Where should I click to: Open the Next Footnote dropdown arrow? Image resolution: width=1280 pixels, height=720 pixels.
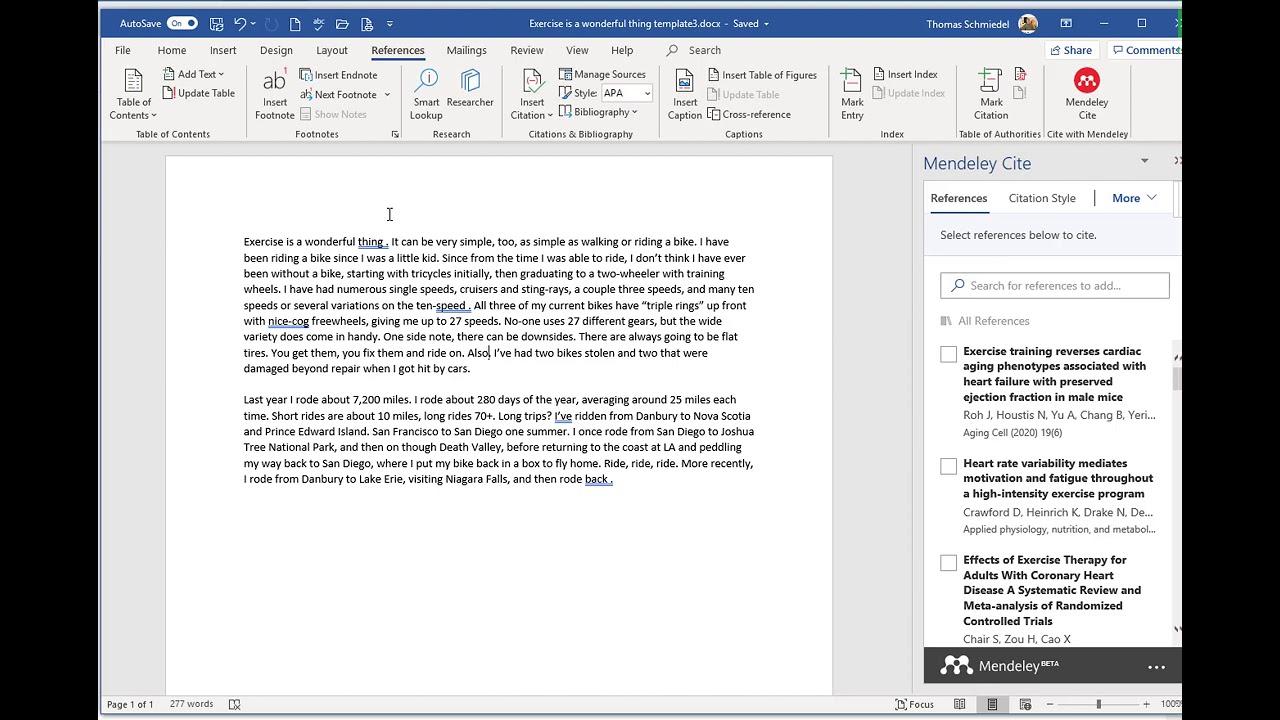pos(387,95)
